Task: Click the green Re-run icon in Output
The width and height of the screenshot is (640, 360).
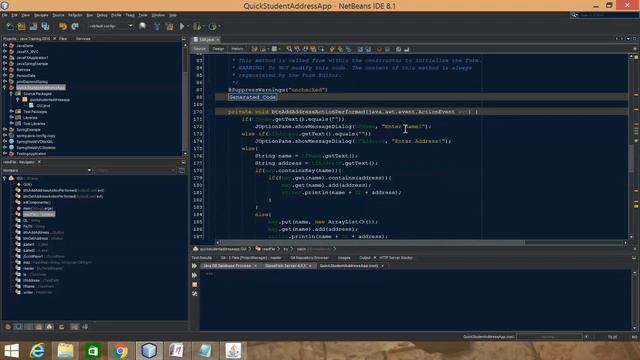Action: coord(194,266)
